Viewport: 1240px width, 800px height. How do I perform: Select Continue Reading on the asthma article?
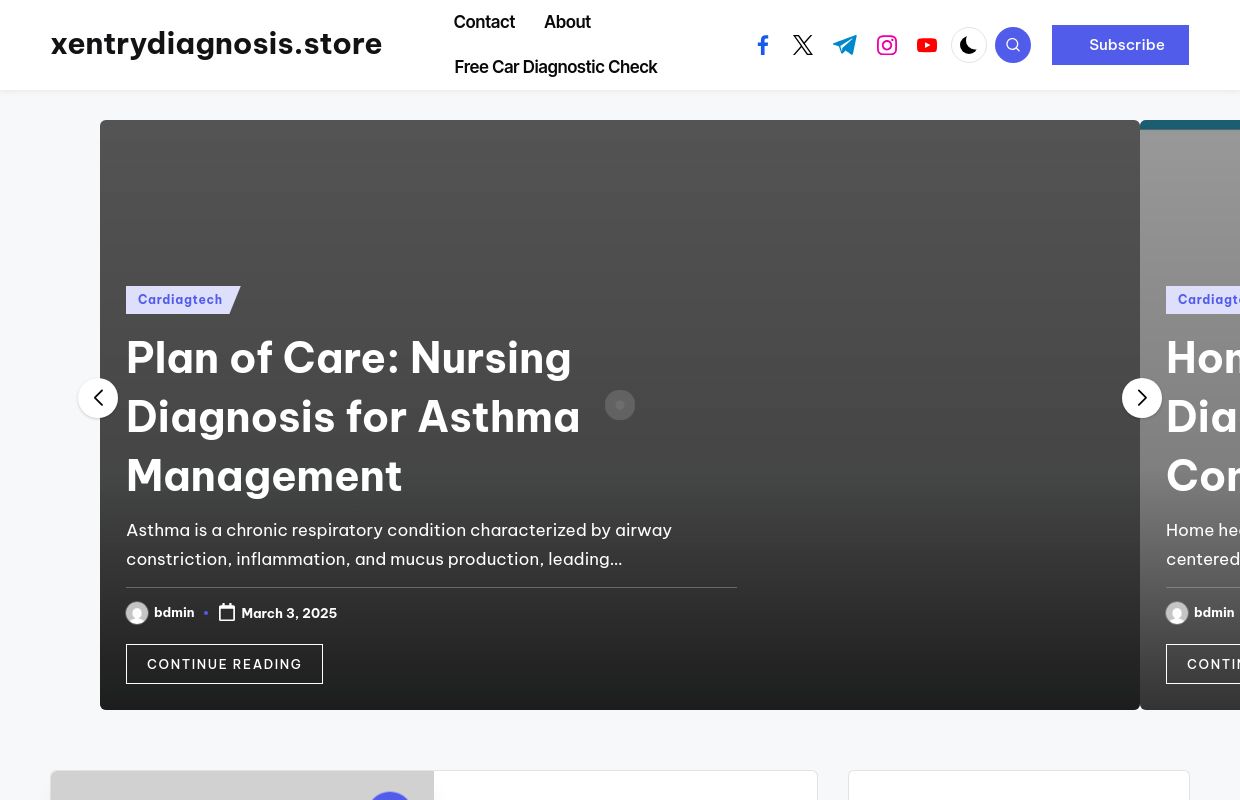pos(224,664)
